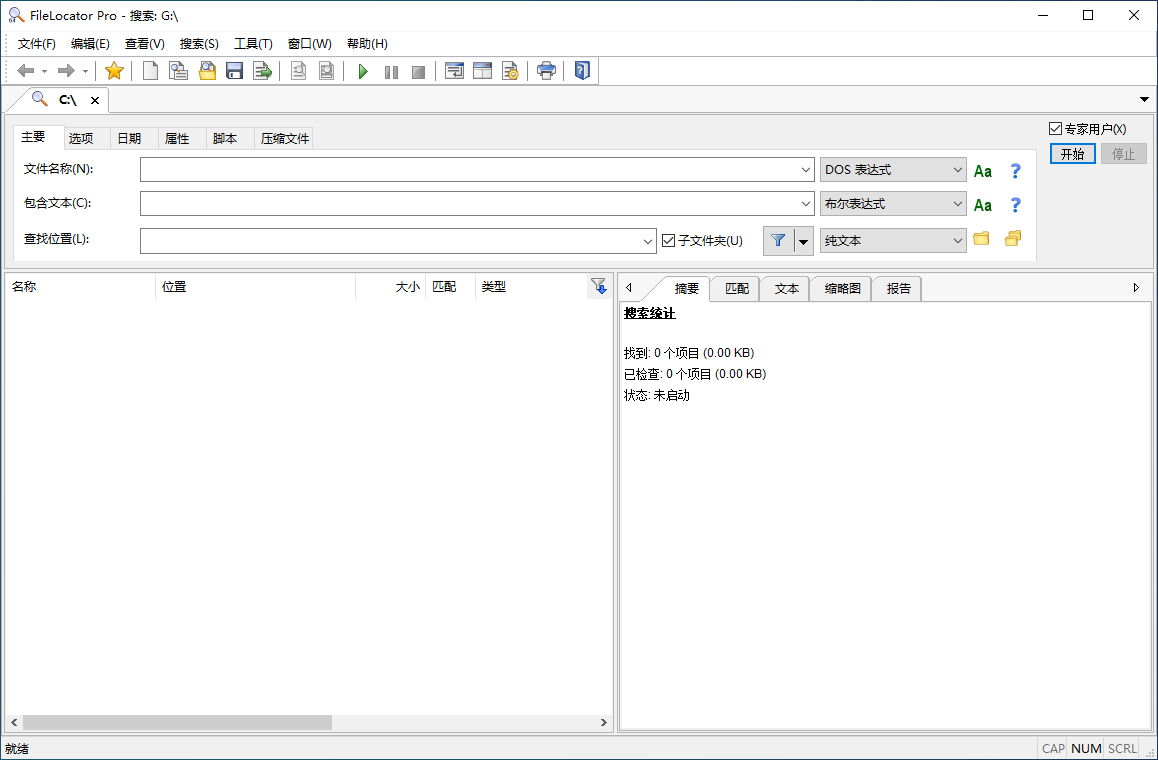Expand the look-in location history dropdown arrow
Screen dimensions: 1158x760
tap(648, 241)
